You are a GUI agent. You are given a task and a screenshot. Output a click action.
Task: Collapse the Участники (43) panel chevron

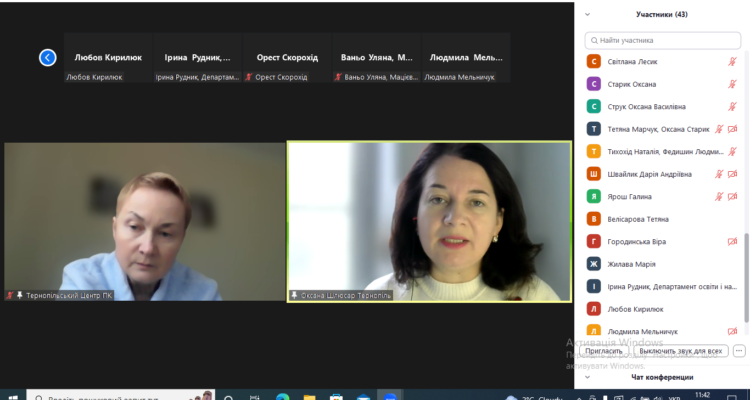coord(587,14)
